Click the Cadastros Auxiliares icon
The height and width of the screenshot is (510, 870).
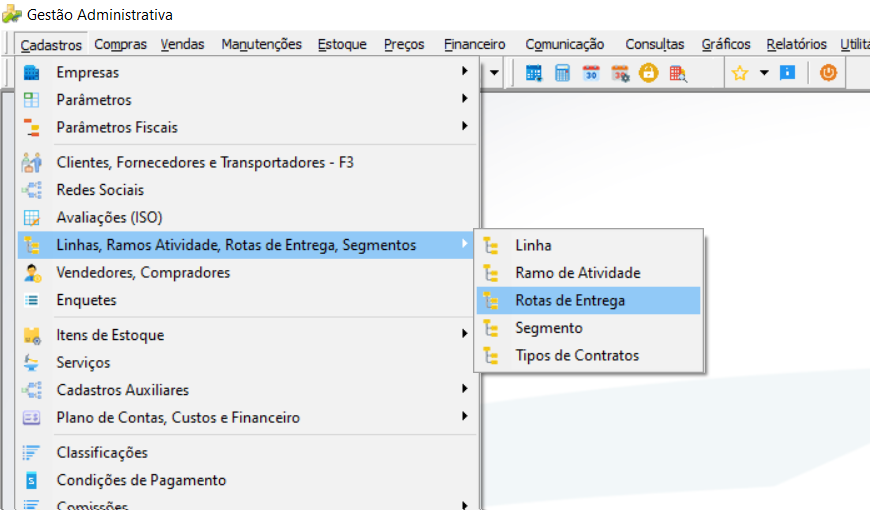pyautogui.click(x=32, y=390)
